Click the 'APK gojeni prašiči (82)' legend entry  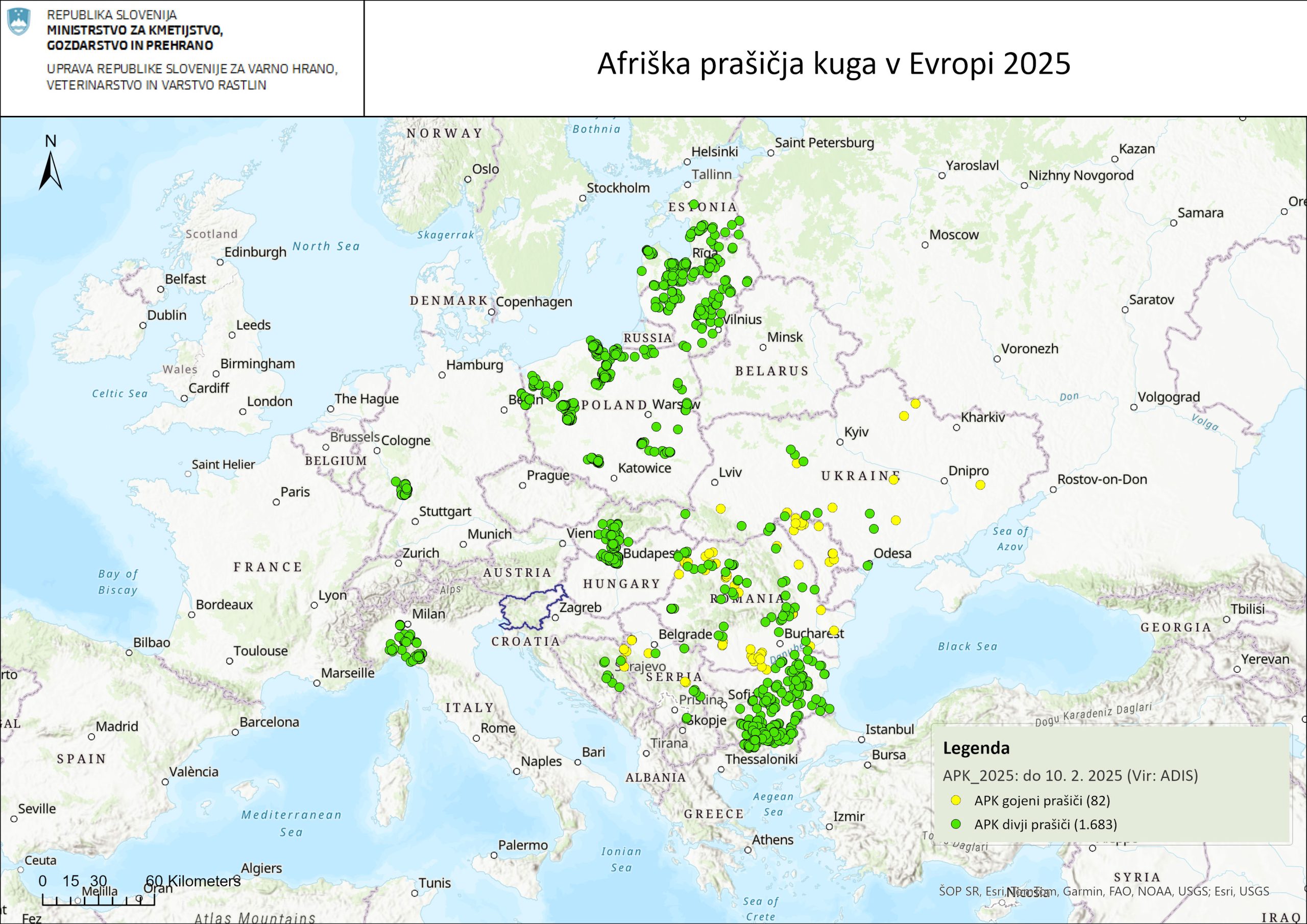(x=1043, y=800)
